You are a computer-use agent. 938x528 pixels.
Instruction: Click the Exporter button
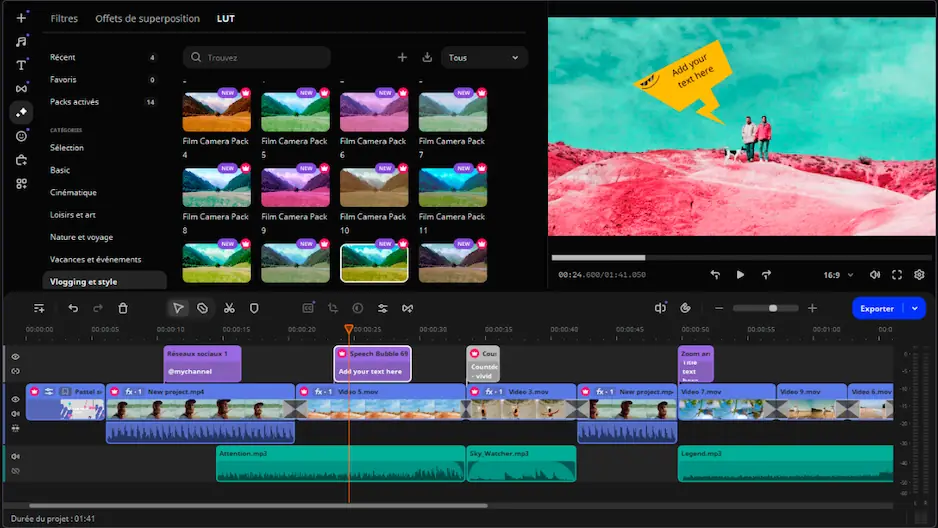pyautogui.click(x=877, y=308)
